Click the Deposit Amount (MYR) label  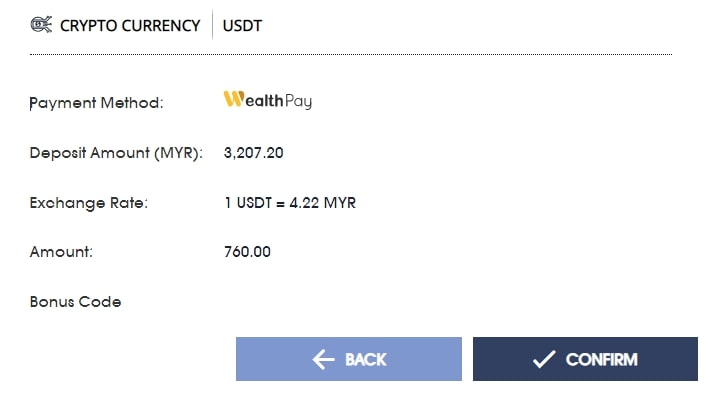116,153
